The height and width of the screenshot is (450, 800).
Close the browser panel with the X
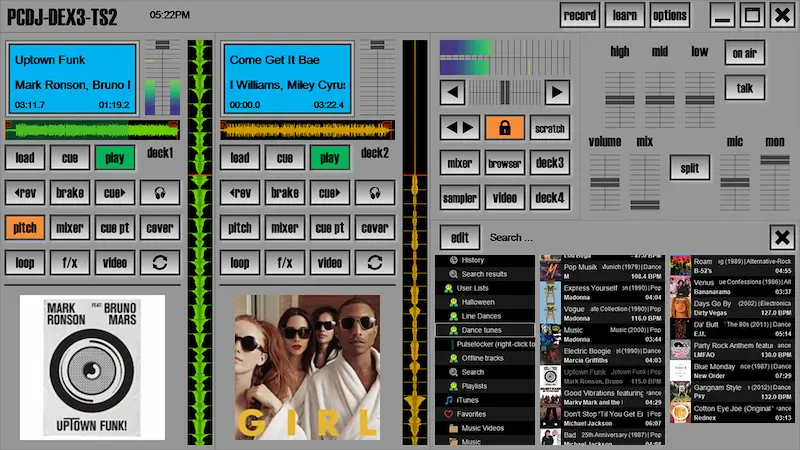coord(781,237)
